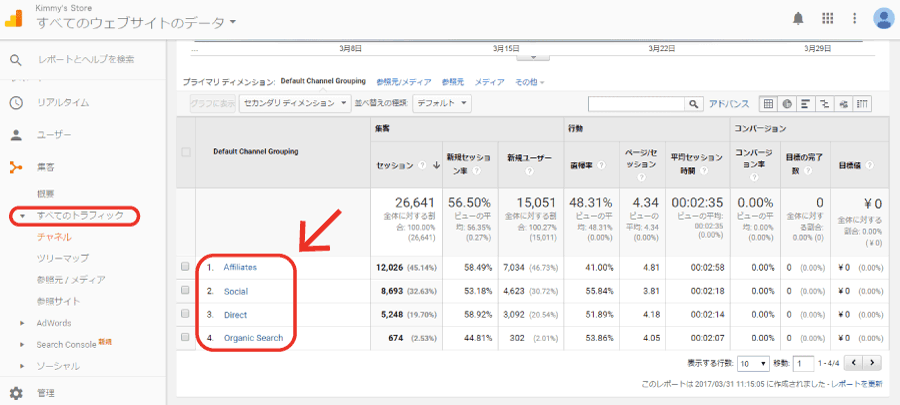Select the 概要 sidebar item
900x405 pixels.
pyautogui.click(x=45, y=194)
